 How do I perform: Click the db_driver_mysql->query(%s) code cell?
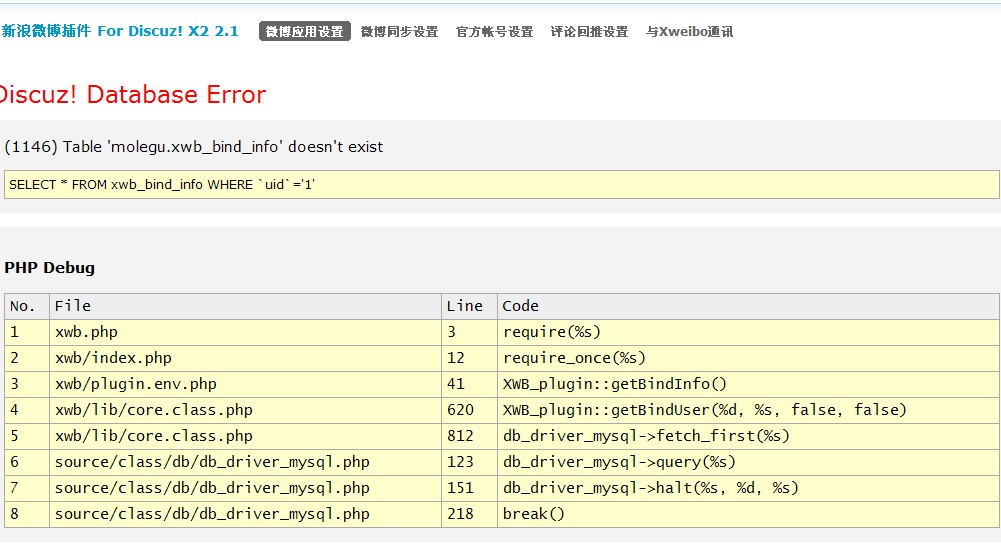[x=748, y=462]
